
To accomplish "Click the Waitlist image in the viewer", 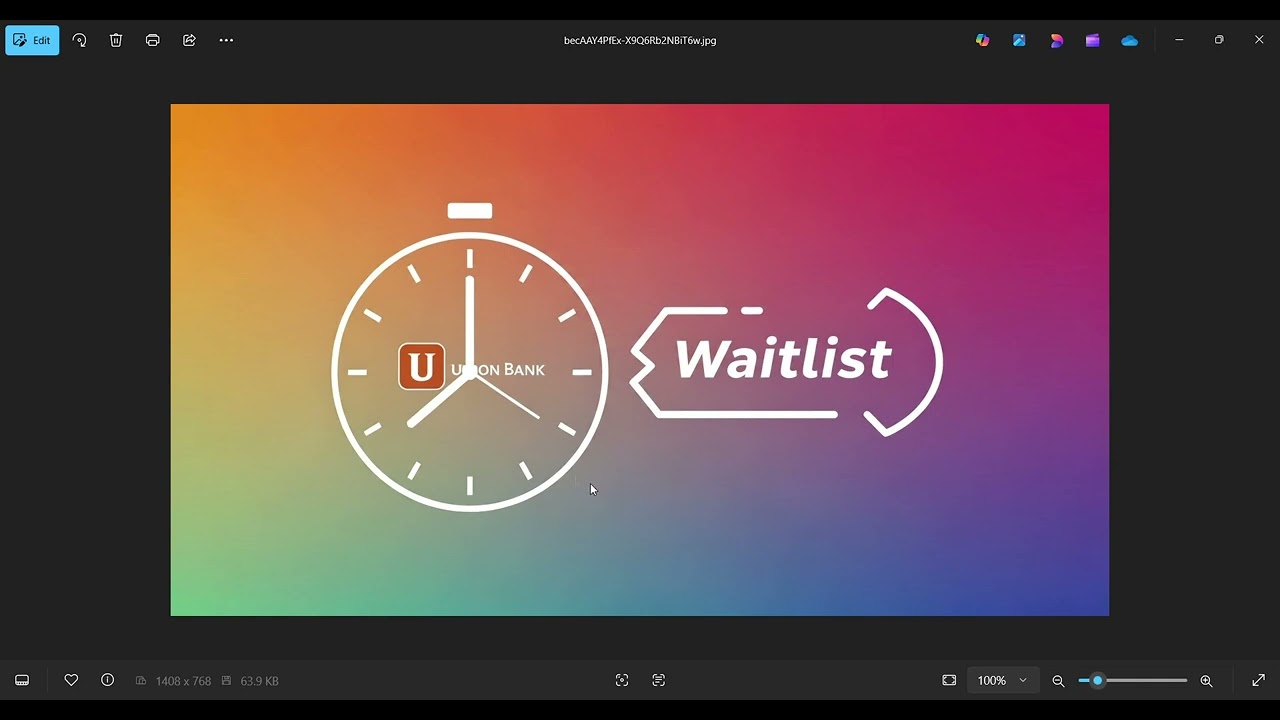I will point(640,360).
